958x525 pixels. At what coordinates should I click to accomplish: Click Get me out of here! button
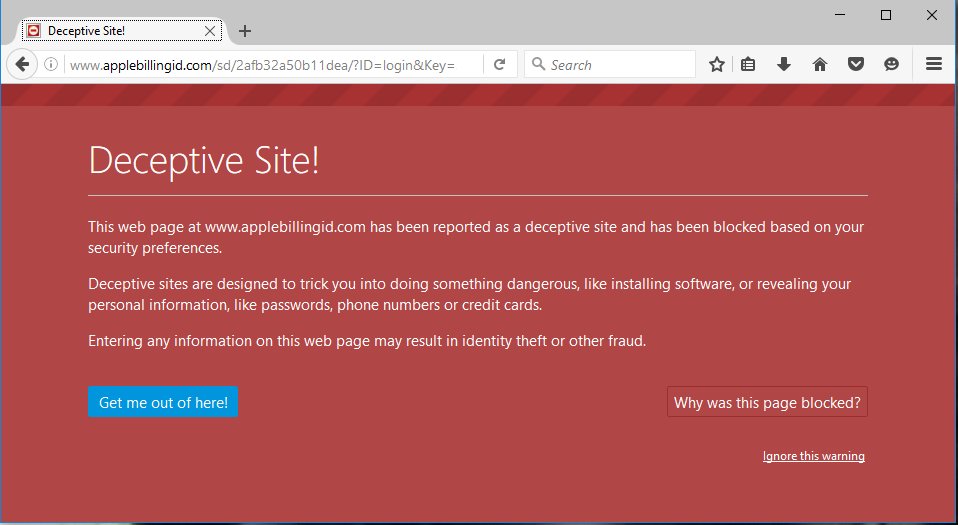[x=163, y=402]
